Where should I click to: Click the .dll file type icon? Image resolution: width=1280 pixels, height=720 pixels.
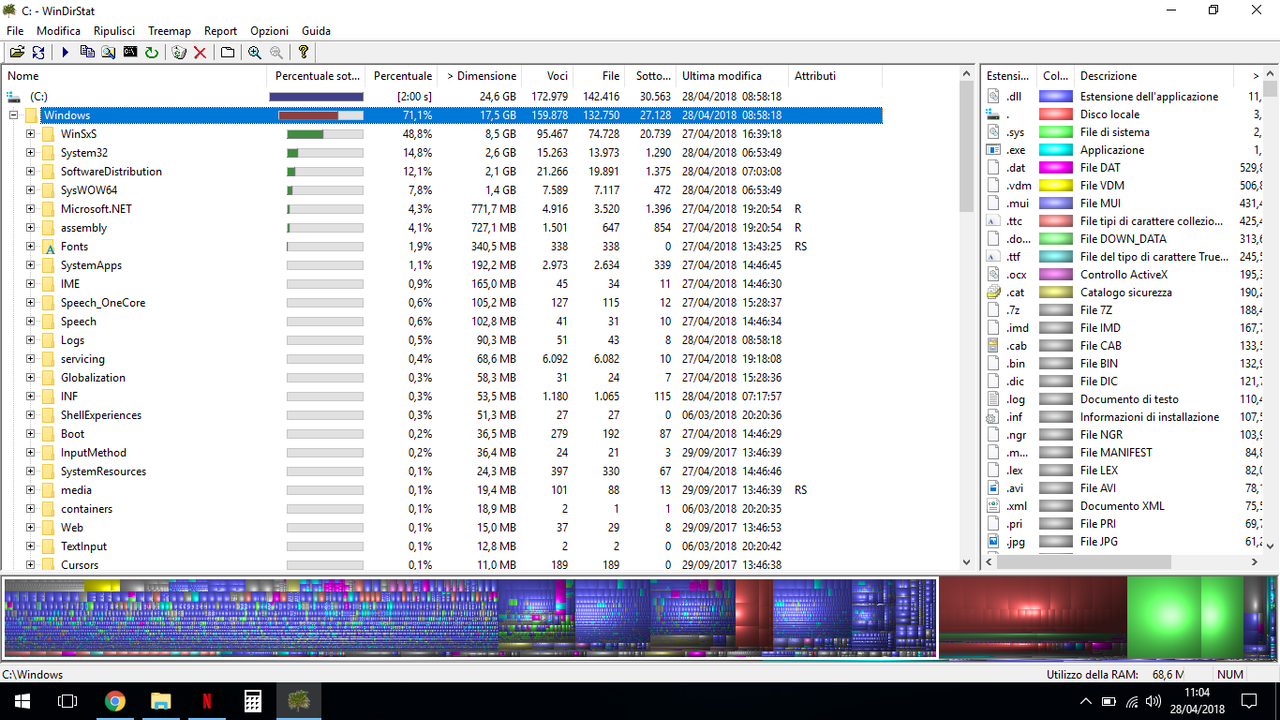click(x=994, y=97)
